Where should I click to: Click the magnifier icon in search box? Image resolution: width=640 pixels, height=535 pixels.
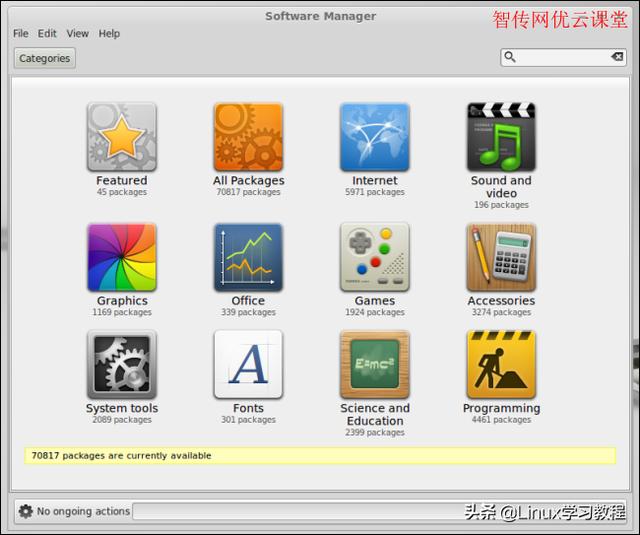pos(510,57)
